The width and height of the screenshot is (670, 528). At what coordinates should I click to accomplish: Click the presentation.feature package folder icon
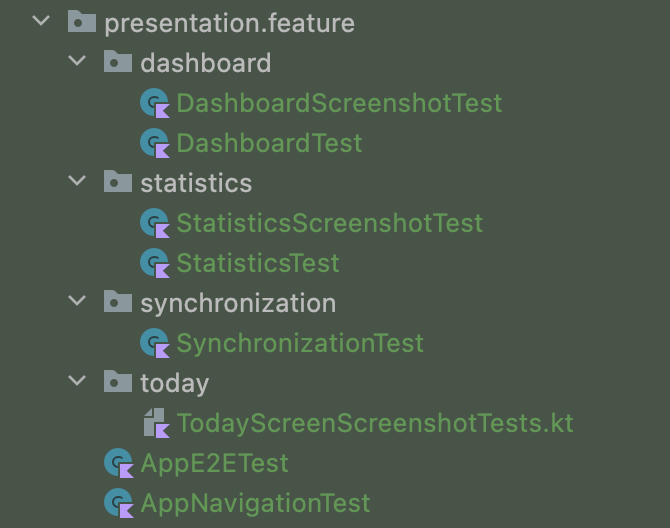click(82, 21)
